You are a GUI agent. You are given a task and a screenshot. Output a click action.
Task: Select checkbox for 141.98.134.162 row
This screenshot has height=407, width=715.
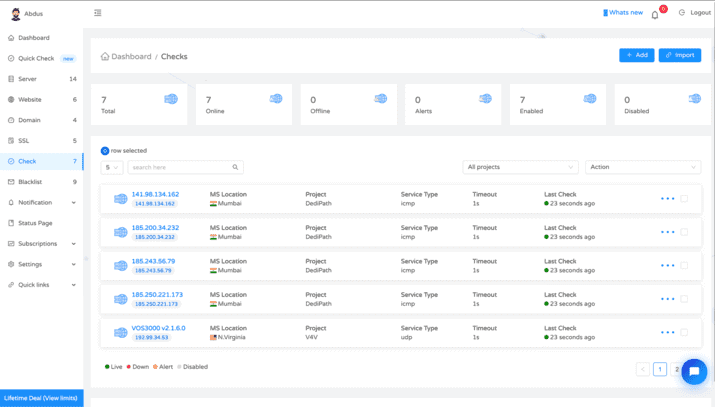(x=685, y=199)
